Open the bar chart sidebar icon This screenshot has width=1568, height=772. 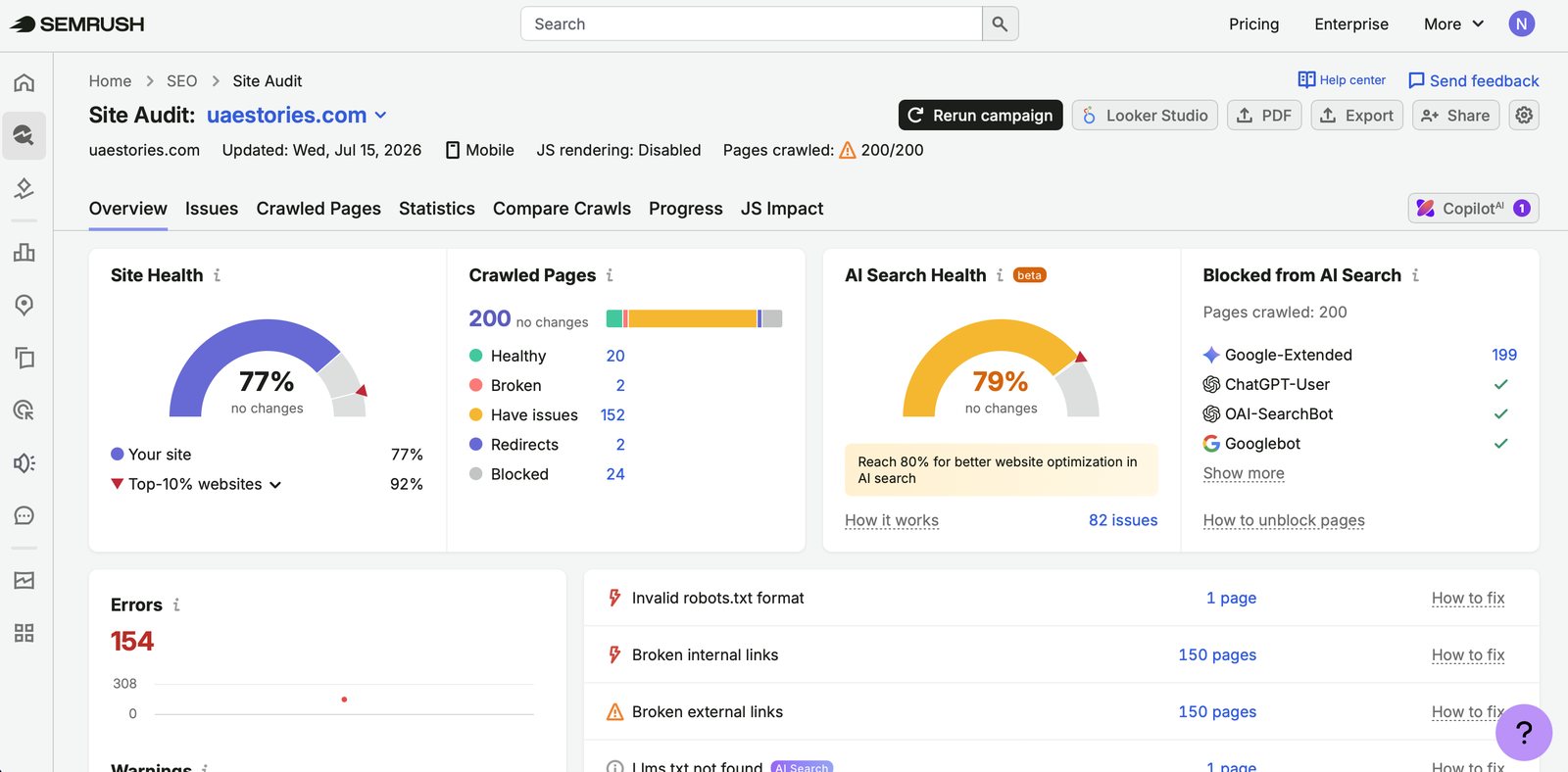tap(24, 253)
